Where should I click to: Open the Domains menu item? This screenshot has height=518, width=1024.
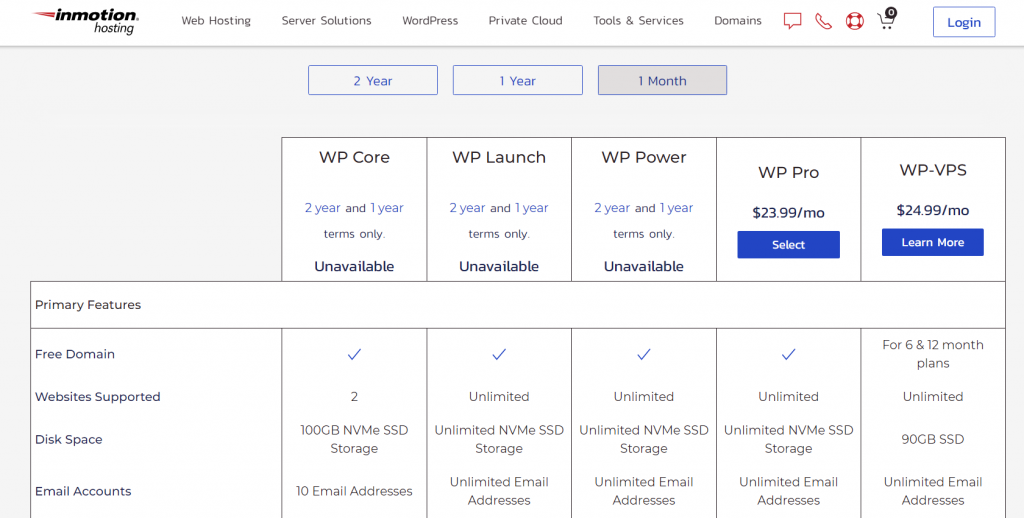pos(738,21)
